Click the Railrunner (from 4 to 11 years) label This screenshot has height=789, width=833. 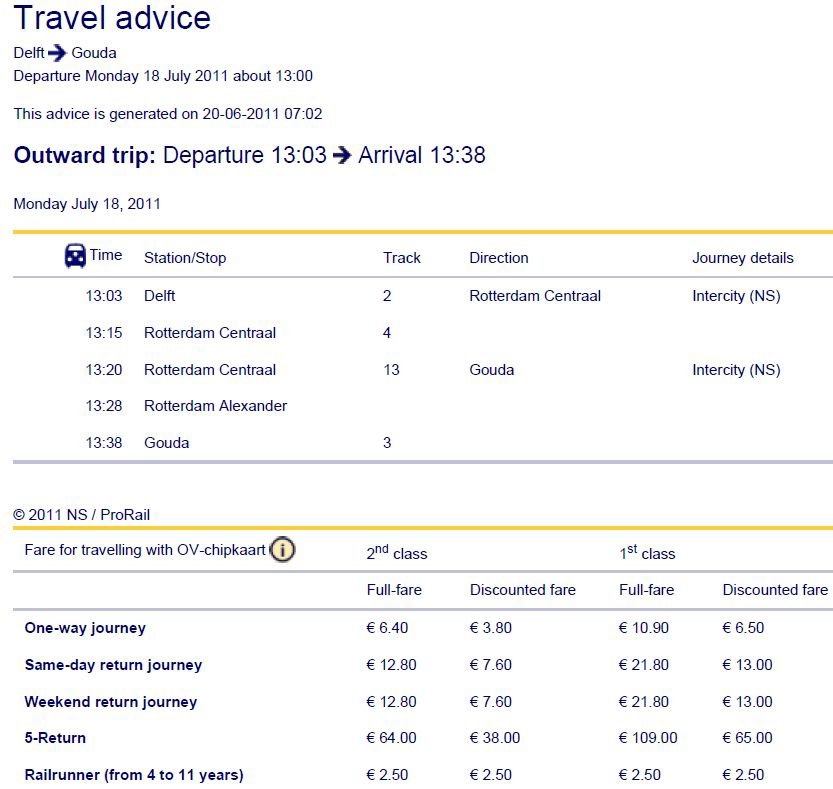pos(134,775)
